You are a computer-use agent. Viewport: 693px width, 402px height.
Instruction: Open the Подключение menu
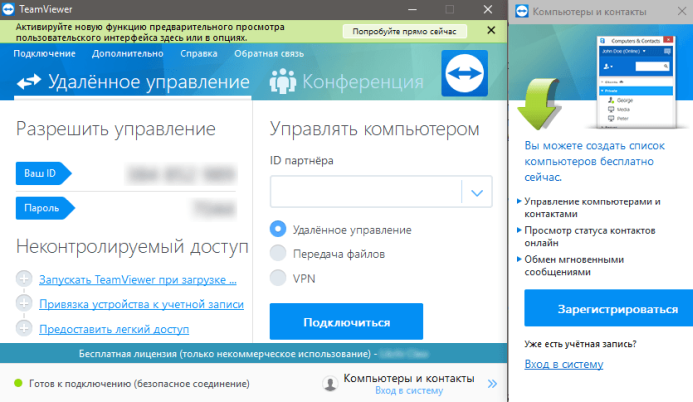[x=44, y=54]
